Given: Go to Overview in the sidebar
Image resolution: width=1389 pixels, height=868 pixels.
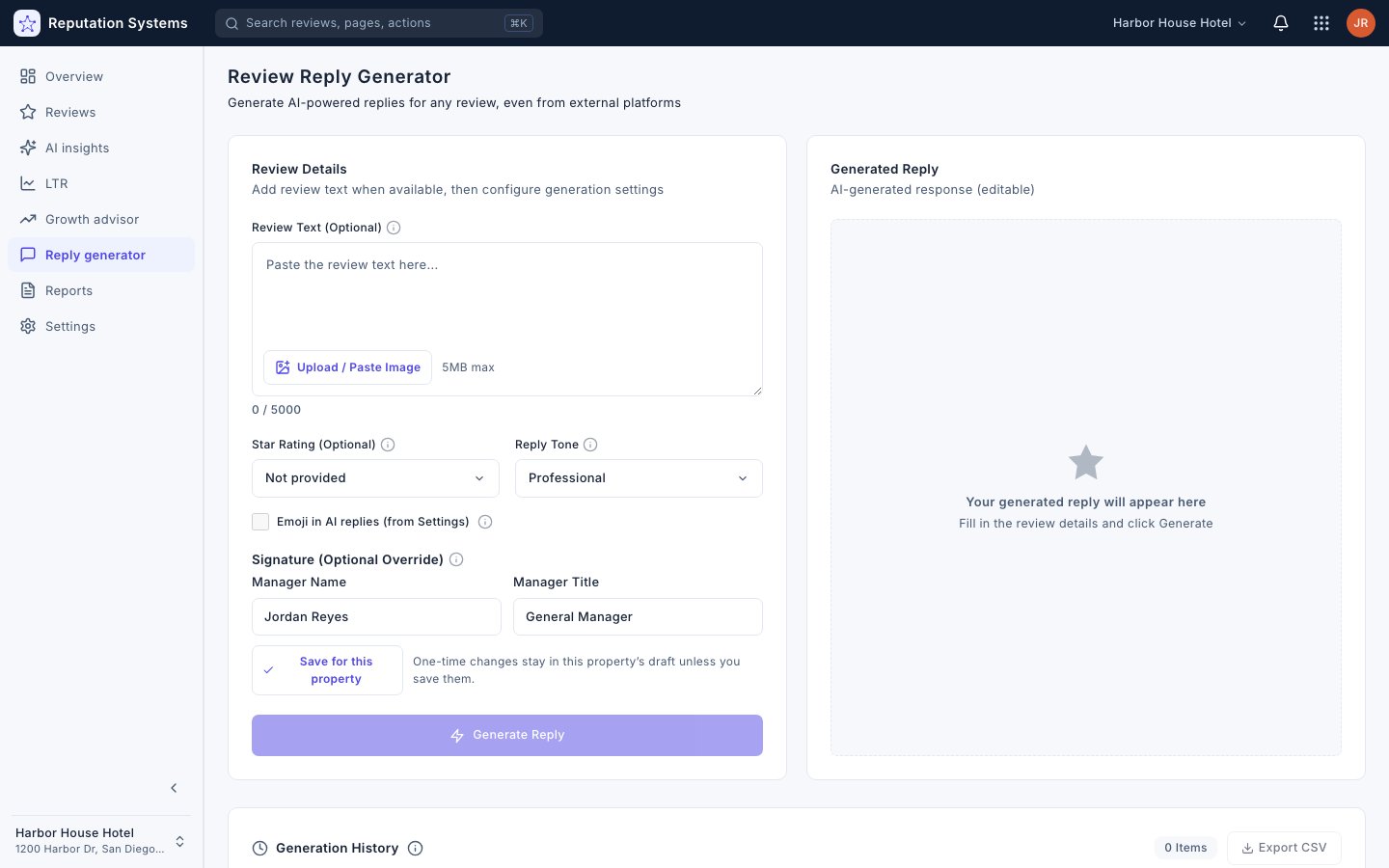Looking at the screenshot, I should [101, 76].
